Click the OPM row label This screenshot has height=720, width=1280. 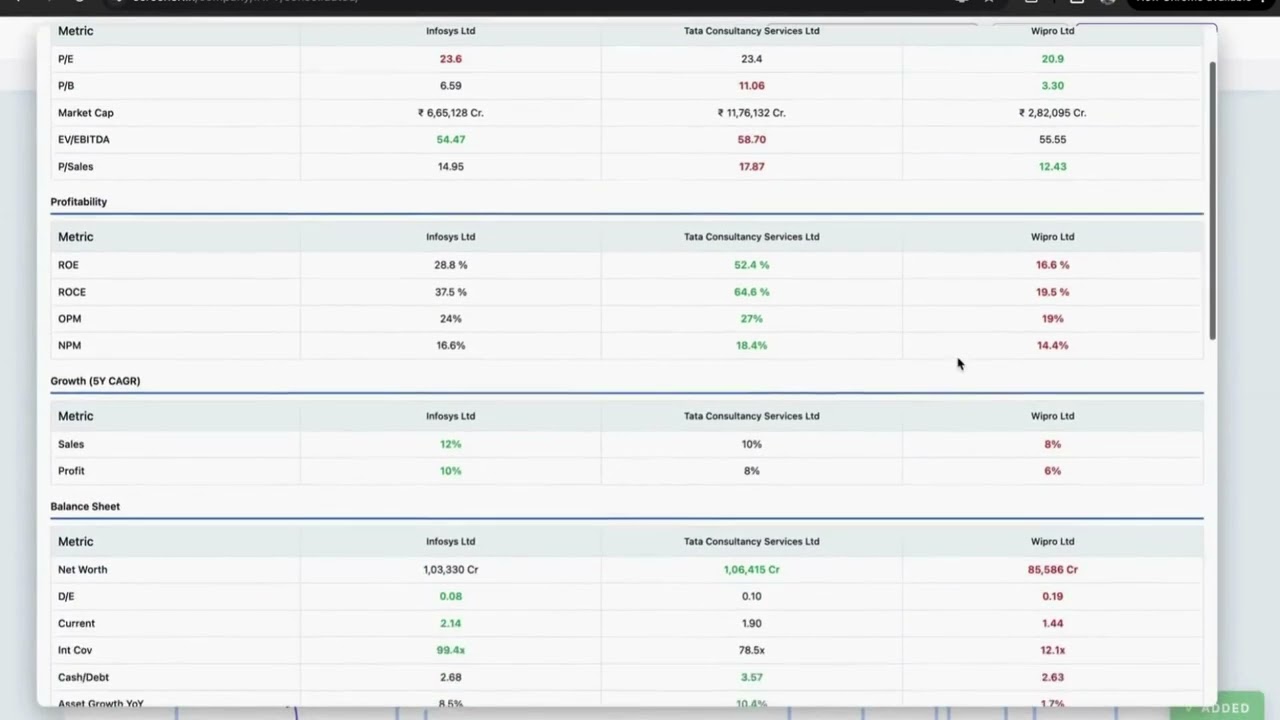pyautogui.click(x=70, y=319)
